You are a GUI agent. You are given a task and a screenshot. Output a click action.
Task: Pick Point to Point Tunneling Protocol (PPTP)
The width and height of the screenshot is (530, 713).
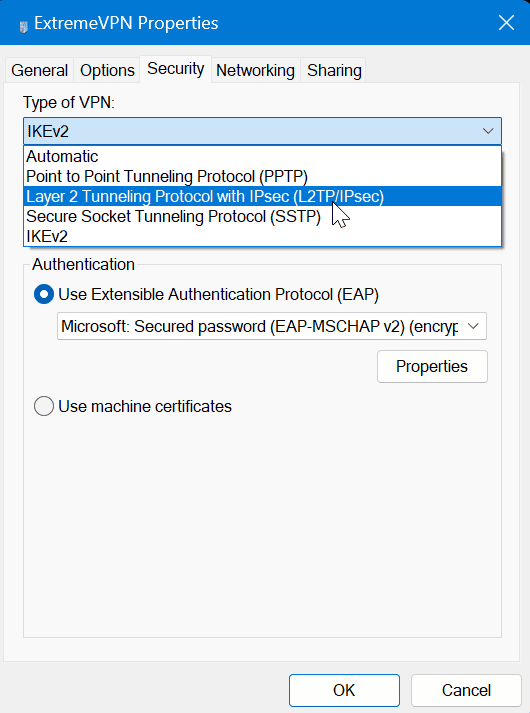[262, 176]
